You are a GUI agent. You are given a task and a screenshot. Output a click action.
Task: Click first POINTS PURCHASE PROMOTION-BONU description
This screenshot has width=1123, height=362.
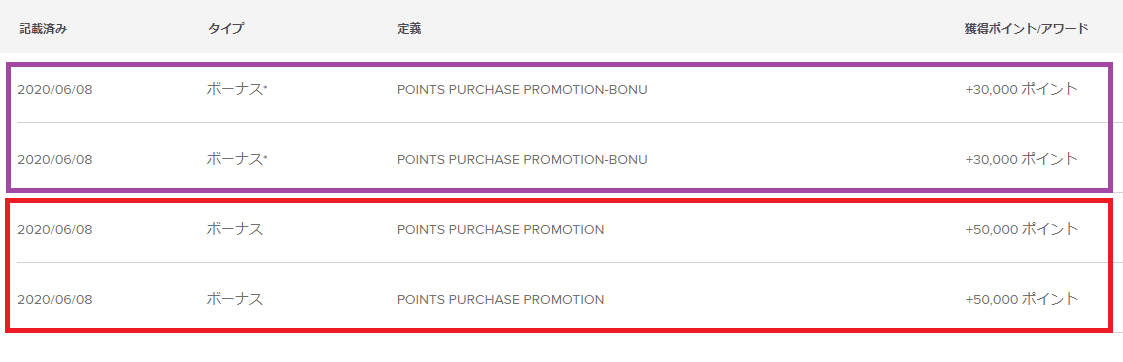pos(522,90)
